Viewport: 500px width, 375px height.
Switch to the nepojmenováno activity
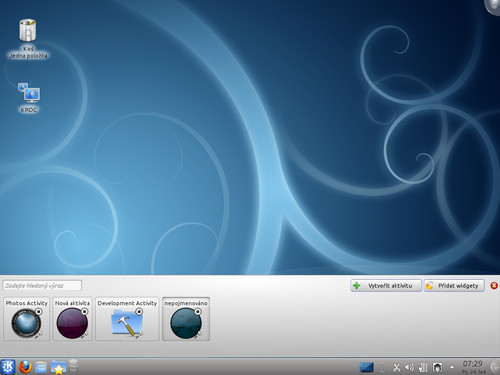(x=186, y=319)
